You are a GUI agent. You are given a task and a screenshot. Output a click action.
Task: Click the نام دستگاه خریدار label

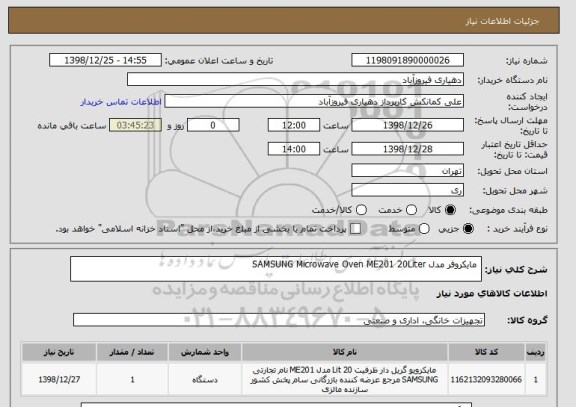pos(512,80)
